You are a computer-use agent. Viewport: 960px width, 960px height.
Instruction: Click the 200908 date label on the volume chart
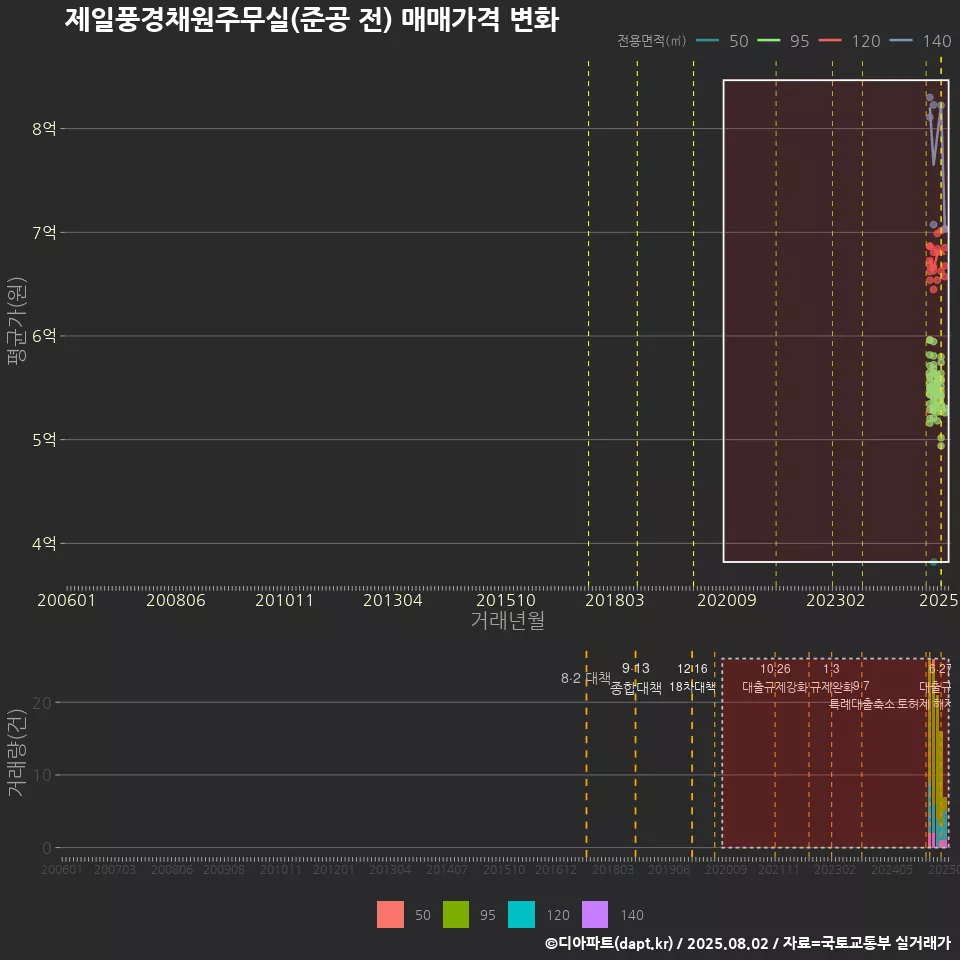[223, 869]
